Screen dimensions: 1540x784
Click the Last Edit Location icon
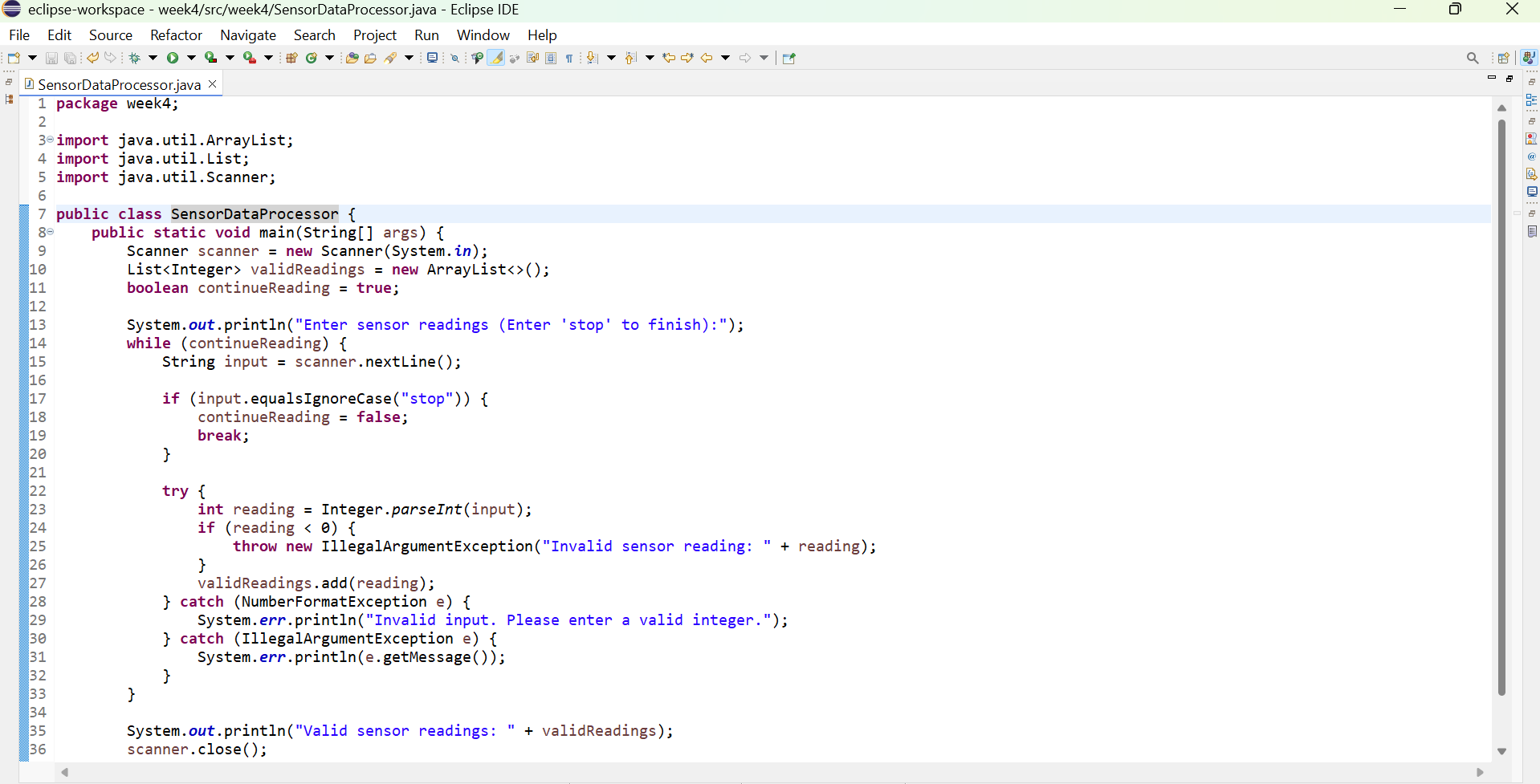668,58
